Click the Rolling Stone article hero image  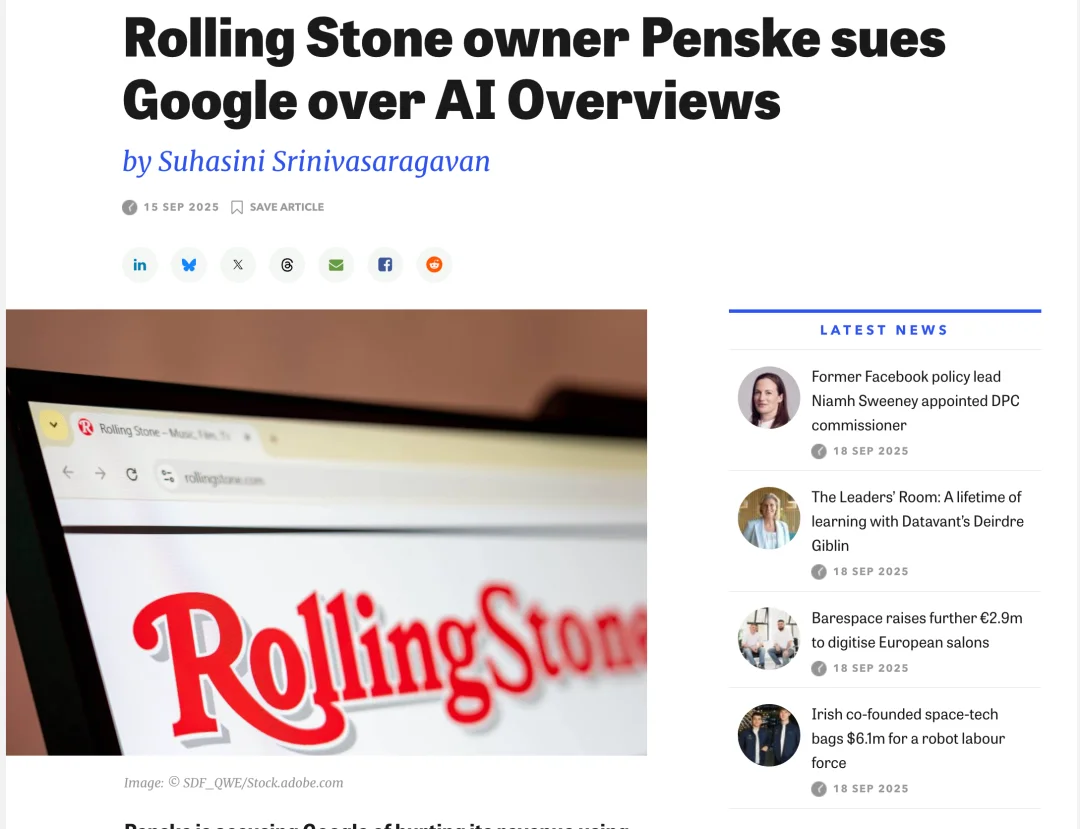pyautogui.click(x=327, y=532)
